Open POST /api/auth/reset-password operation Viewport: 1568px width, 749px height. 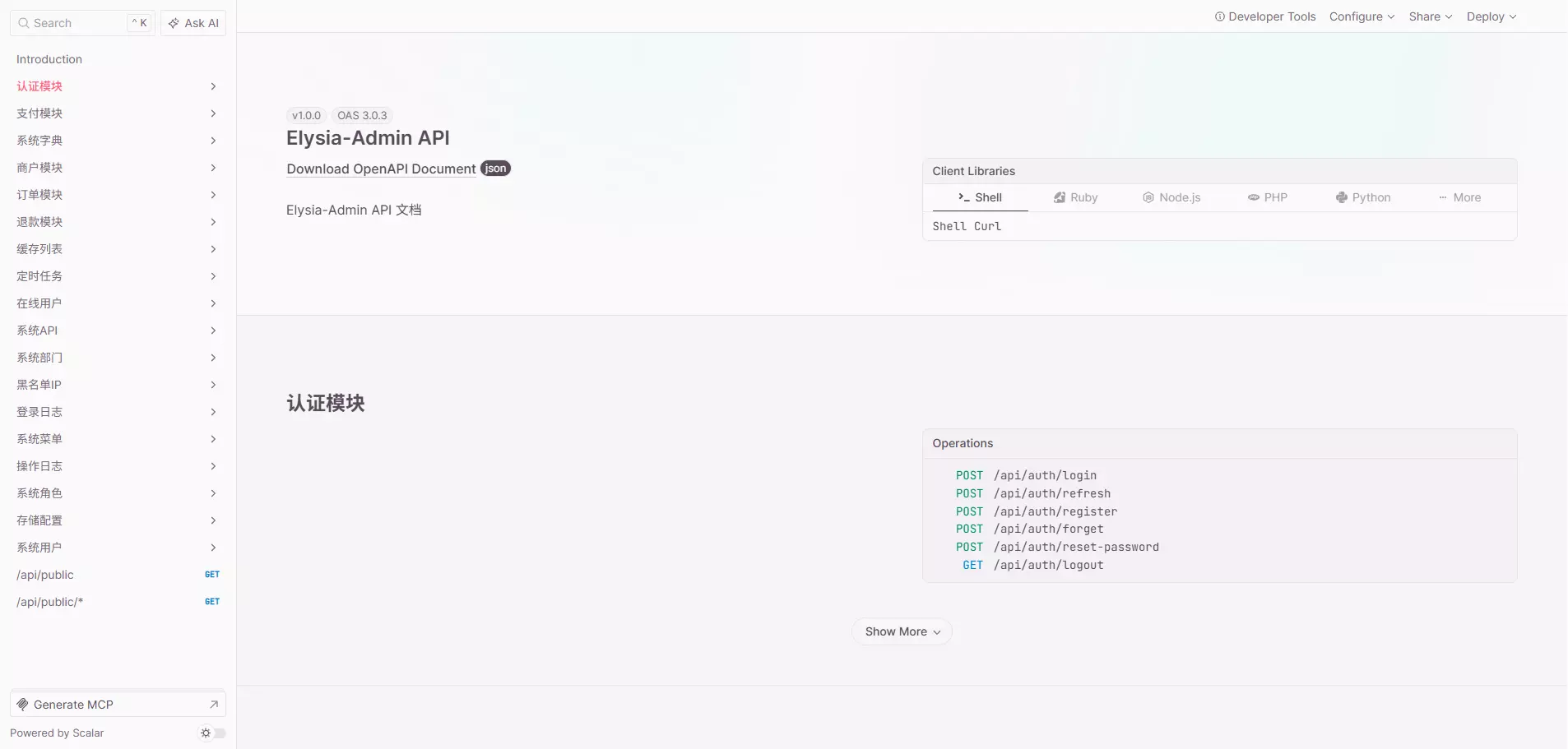click(x=1057, y=547)
